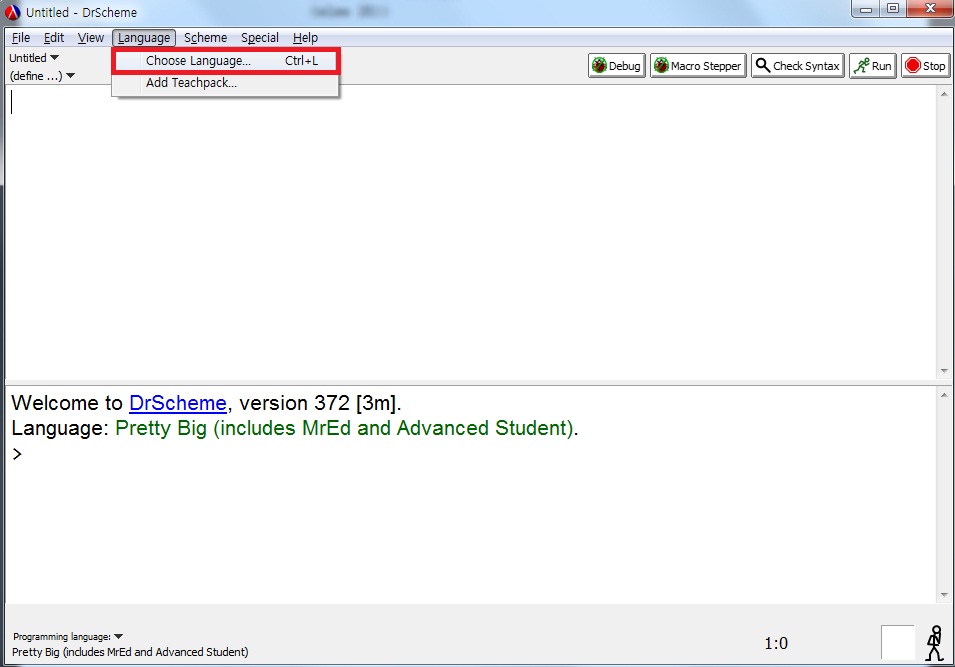Screen dimensions: 955x667
Task: Open the File menu
Action: pos(21,38)
